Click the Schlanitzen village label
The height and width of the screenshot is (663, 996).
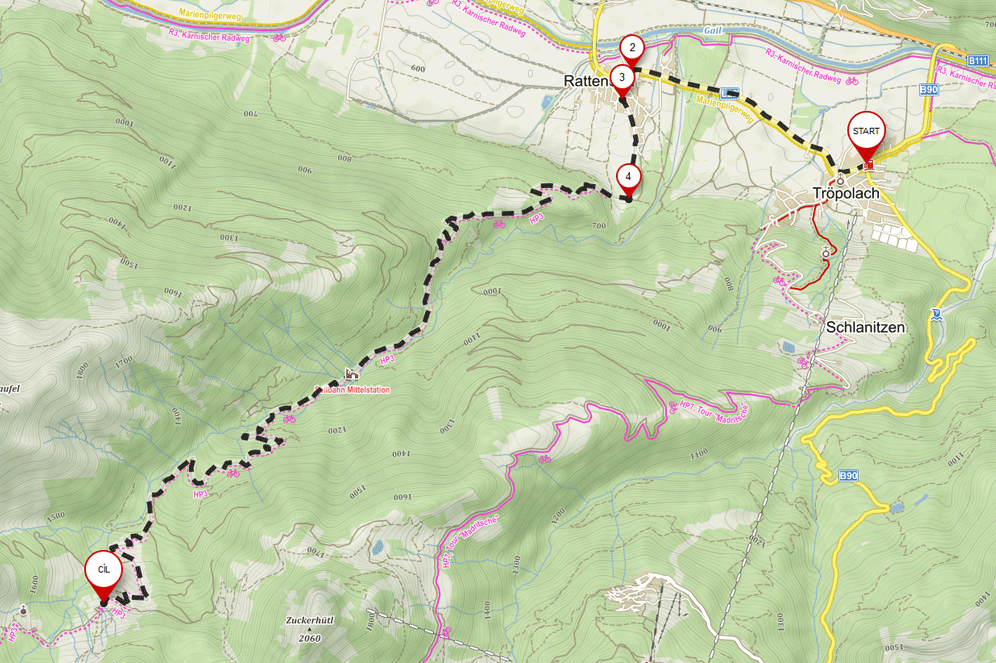pyautogui.click(x=865, y=327)
